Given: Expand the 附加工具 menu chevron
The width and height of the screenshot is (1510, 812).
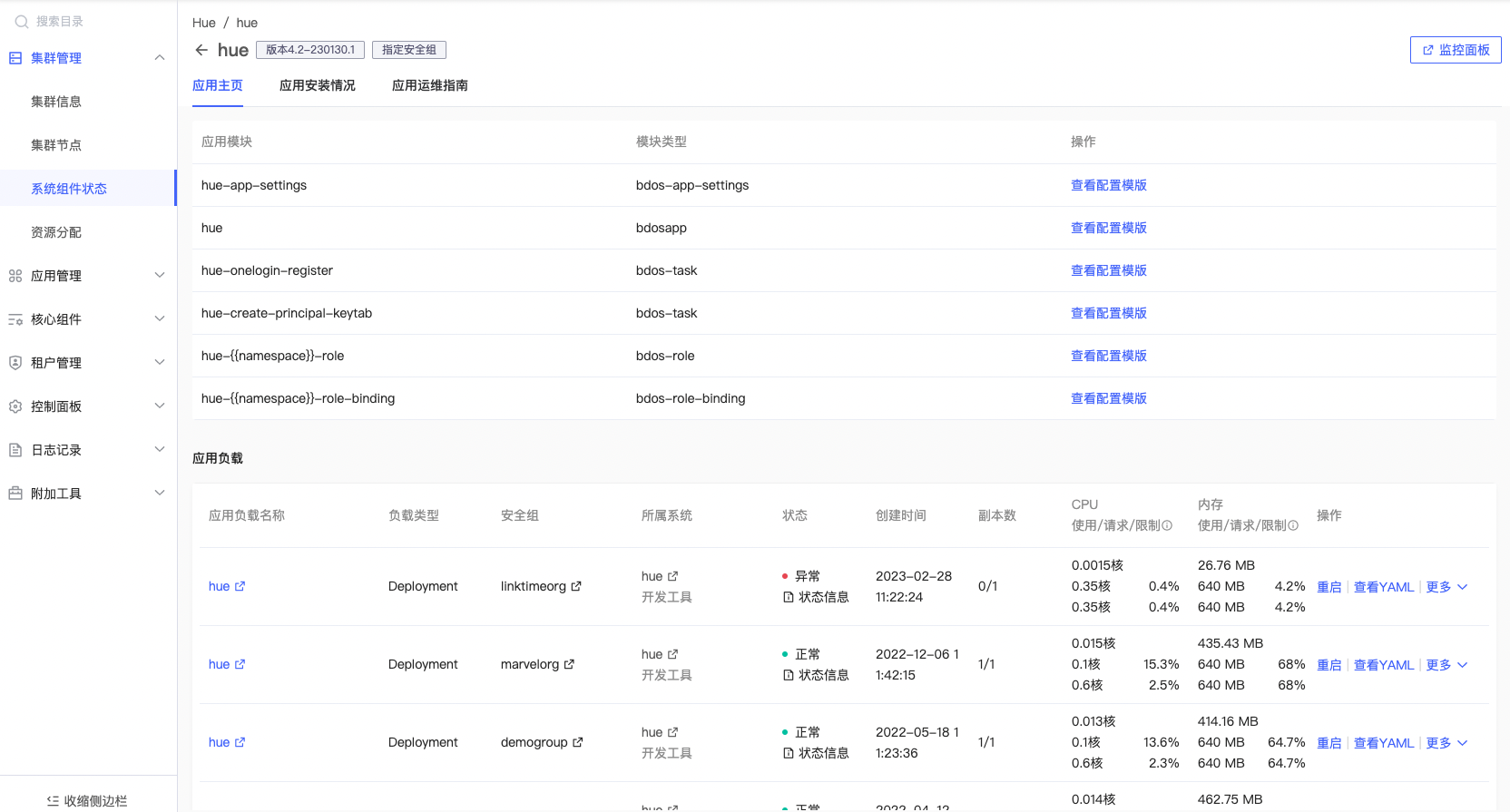Looking at the screenshot, I should (x=160, y=493).
